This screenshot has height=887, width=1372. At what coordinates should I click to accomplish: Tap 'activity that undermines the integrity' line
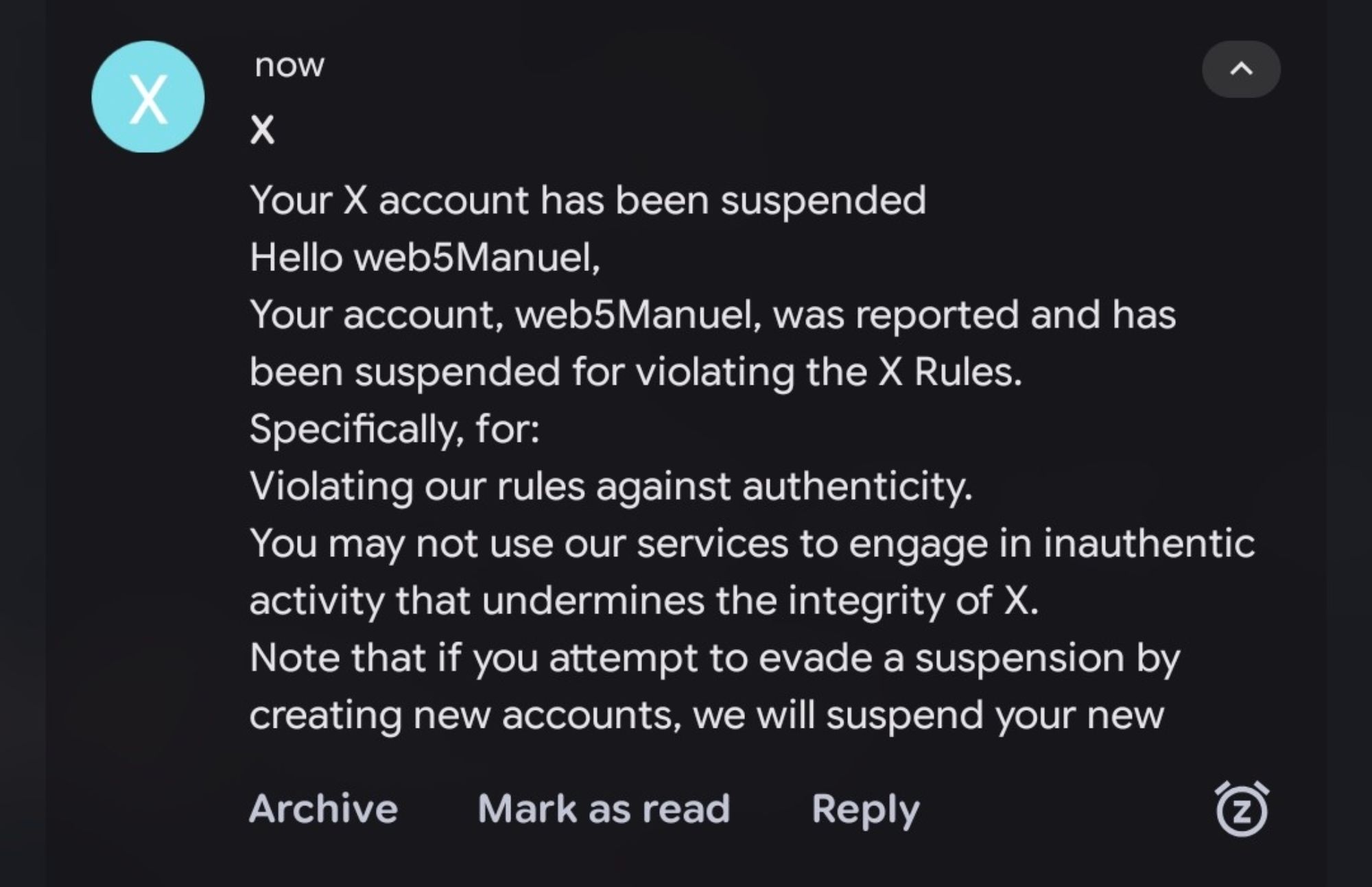point(643,601)
